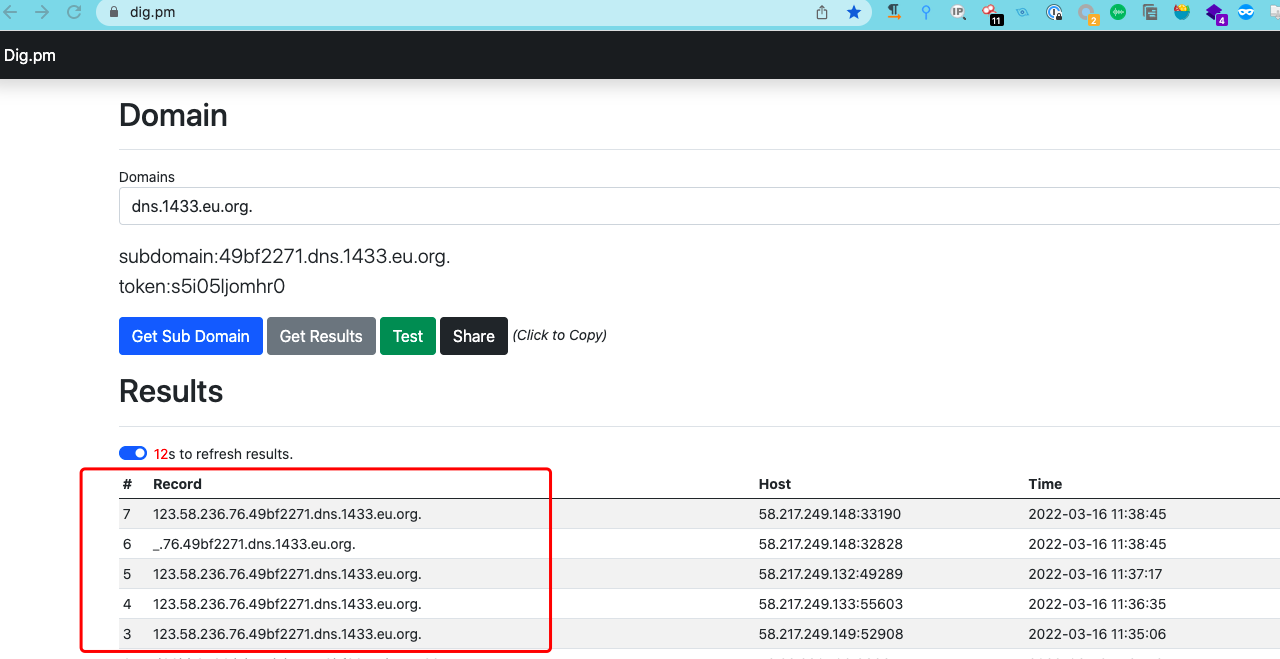
Task: Click the green Test button
Action: click(407, 336)
